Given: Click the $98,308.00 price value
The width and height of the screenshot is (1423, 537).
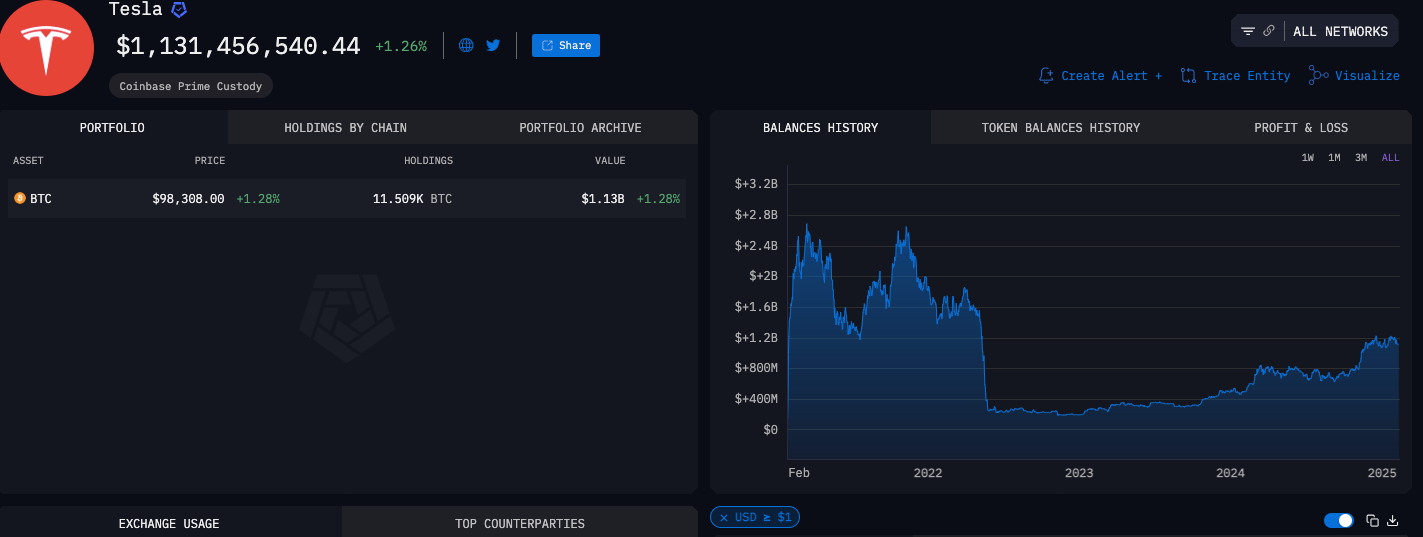Looking at the screenshot, I should pyautogui.click(x=188, y=199).
